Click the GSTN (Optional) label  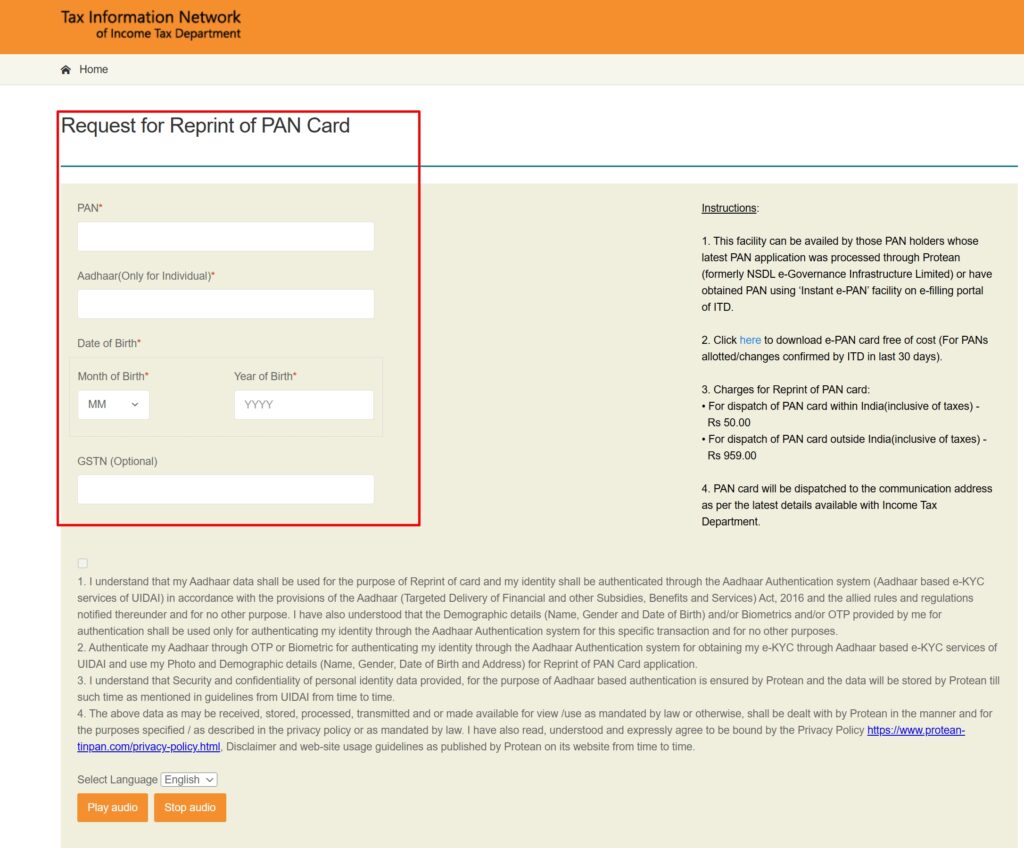117,461
